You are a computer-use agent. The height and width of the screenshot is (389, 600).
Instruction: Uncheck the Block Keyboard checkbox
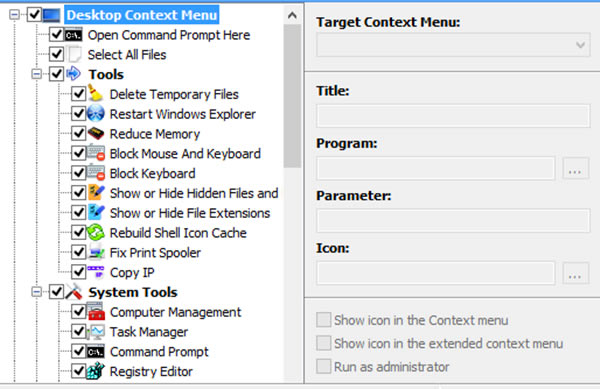click(78, 173)
